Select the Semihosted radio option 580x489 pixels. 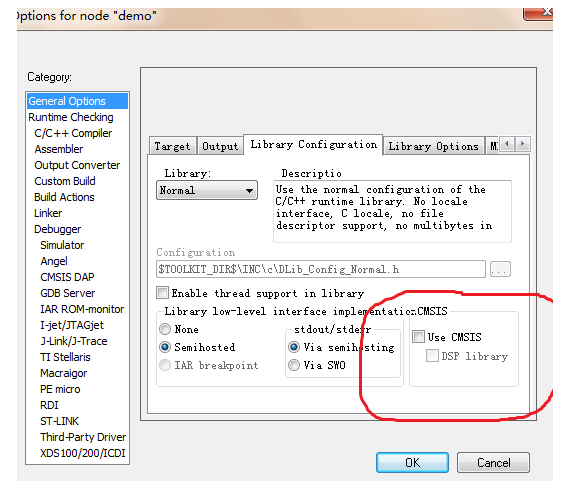[165, 347]
